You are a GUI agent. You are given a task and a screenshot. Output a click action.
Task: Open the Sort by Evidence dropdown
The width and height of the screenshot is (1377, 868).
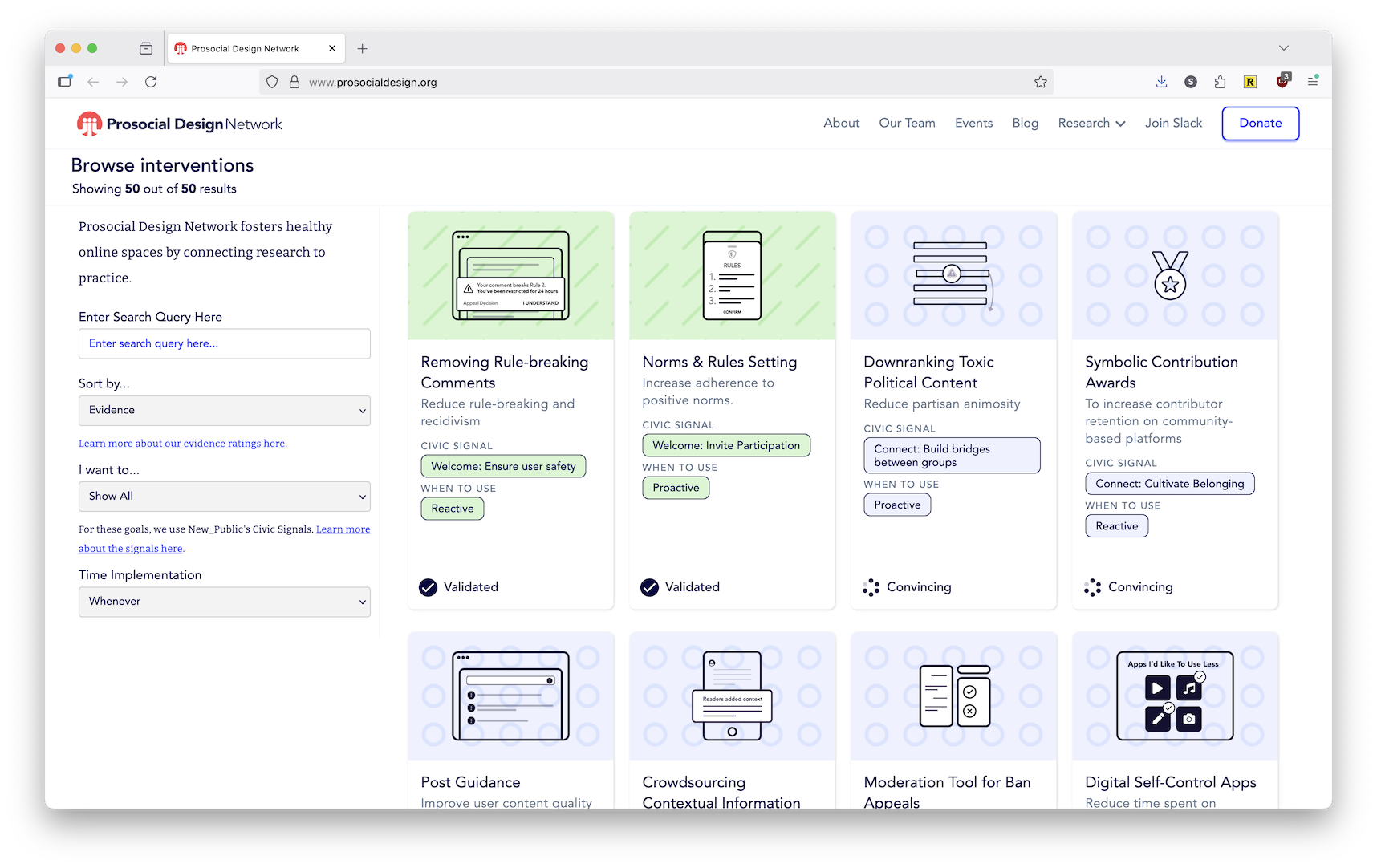coord(224,410)
